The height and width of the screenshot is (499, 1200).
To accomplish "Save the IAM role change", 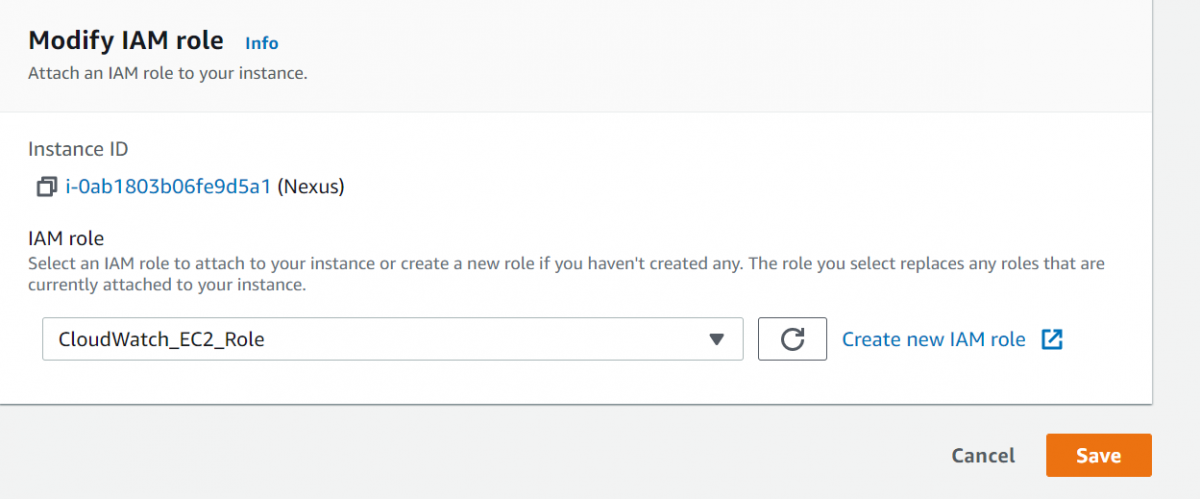I will [1098, 455].
